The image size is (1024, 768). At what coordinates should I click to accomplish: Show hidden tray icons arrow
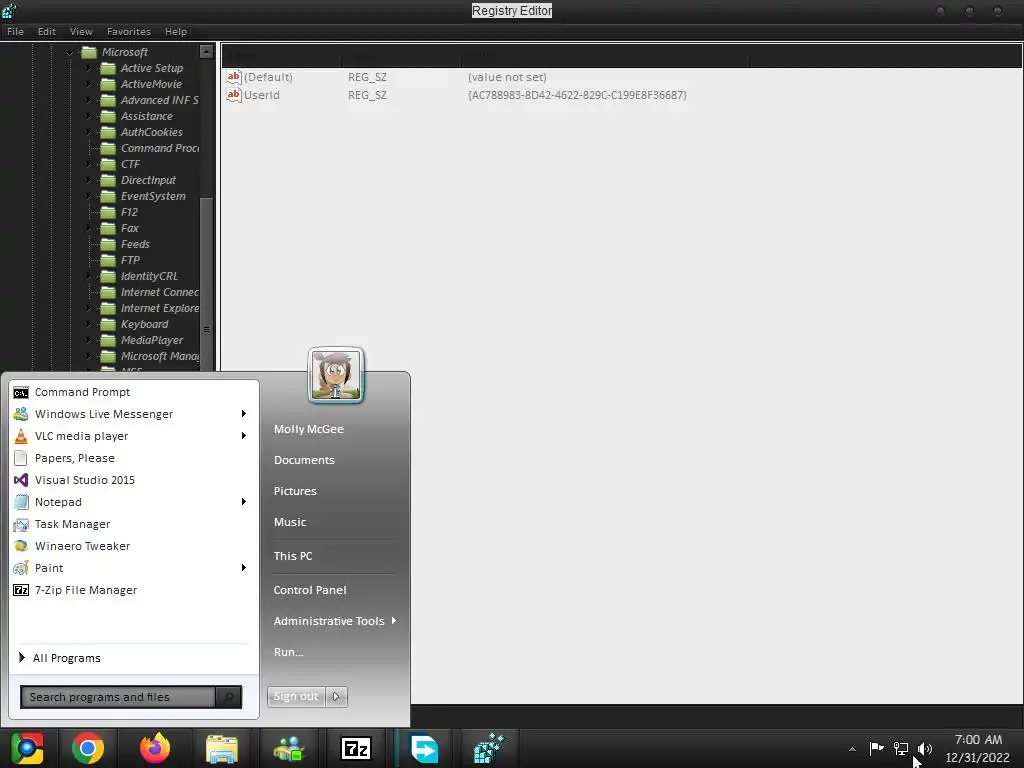852,749
